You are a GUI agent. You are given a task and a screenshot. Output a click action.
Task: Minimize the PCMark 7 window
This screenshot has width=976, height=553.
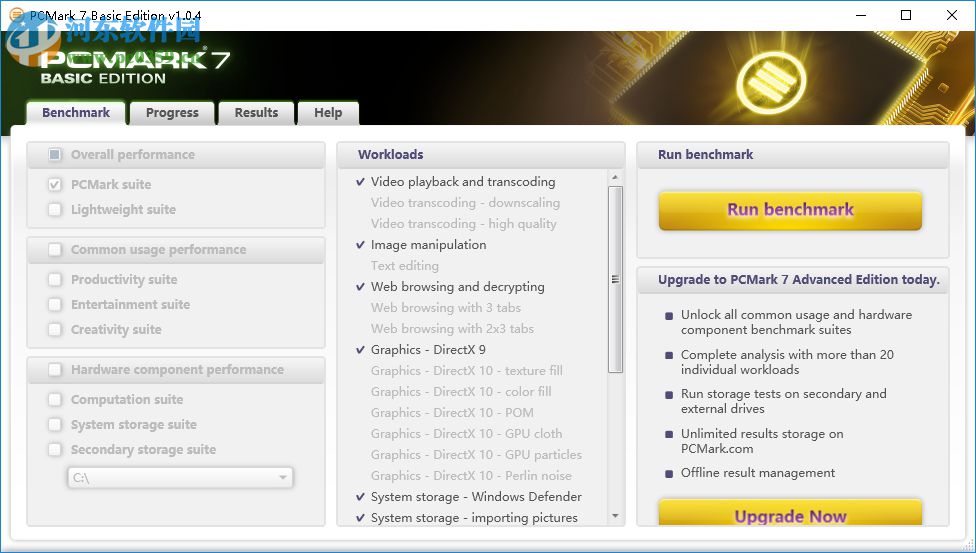point(861,15)
